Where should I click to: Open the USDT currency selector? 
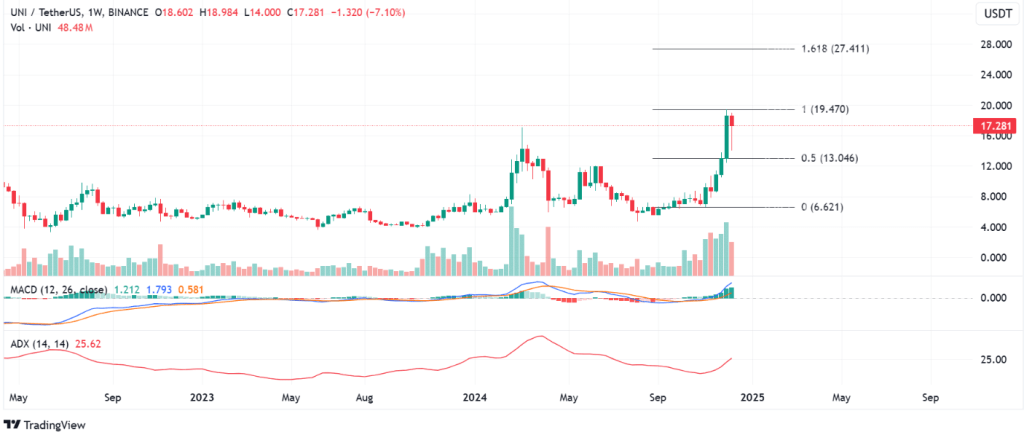(997, 14)
